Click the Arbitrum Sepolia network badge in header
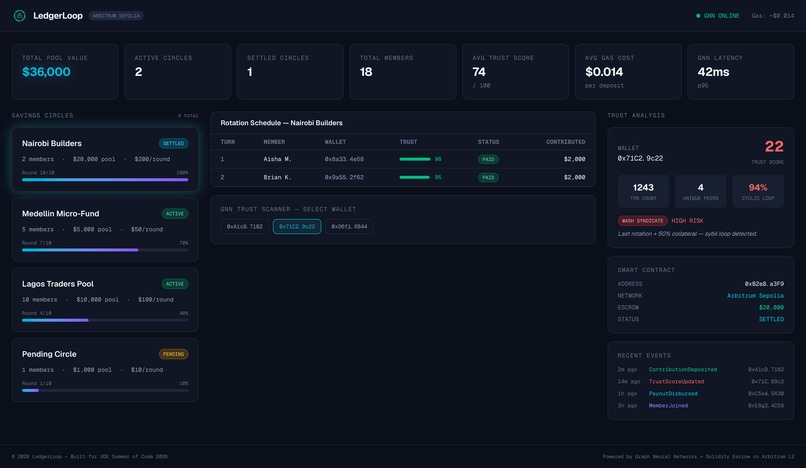Screen dimensions: 806x468 click(116, 16)
